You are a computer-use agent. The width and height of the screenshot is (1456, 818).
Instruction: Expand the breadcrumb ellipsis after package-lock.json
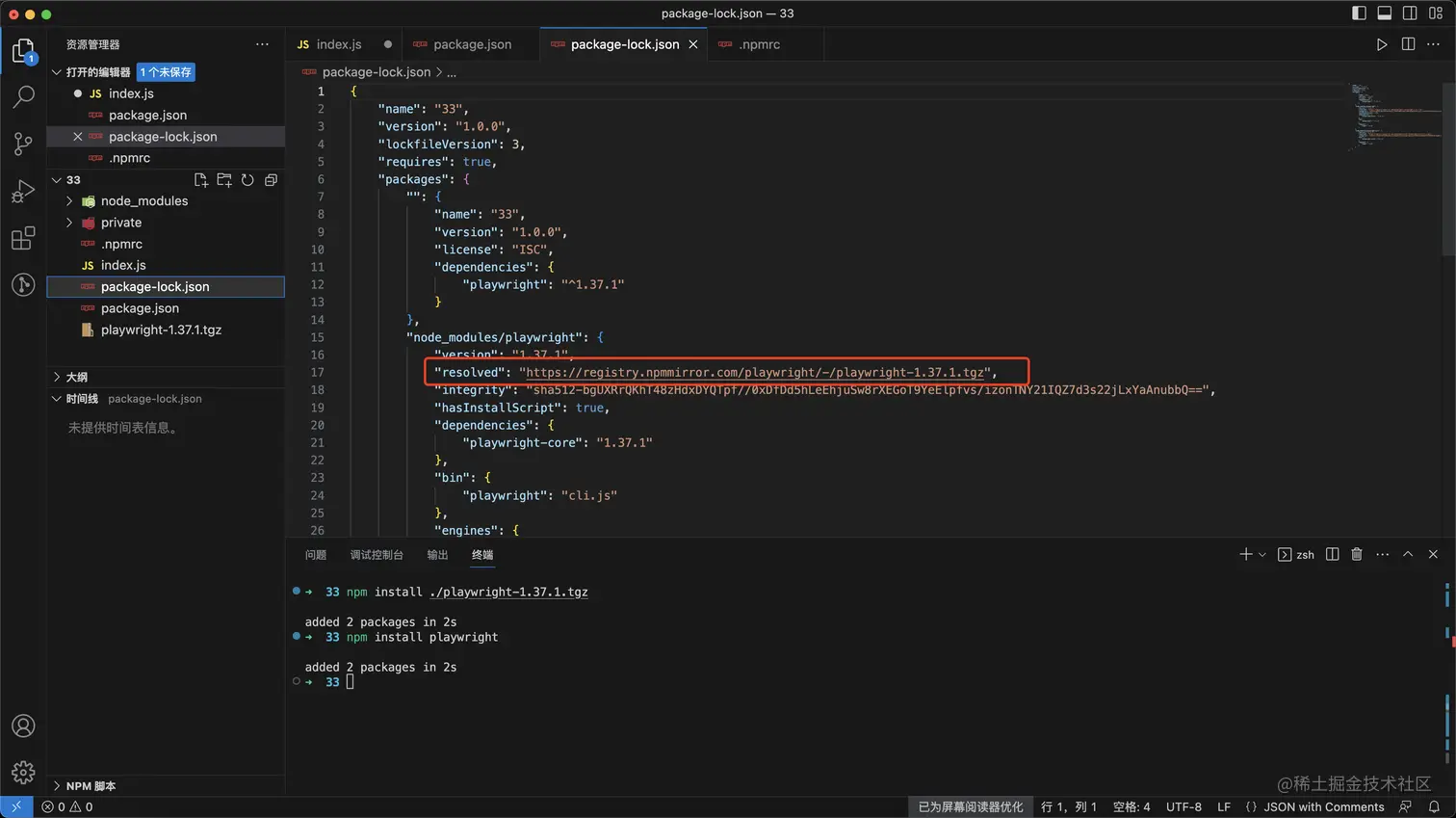(x=452, y=72)
